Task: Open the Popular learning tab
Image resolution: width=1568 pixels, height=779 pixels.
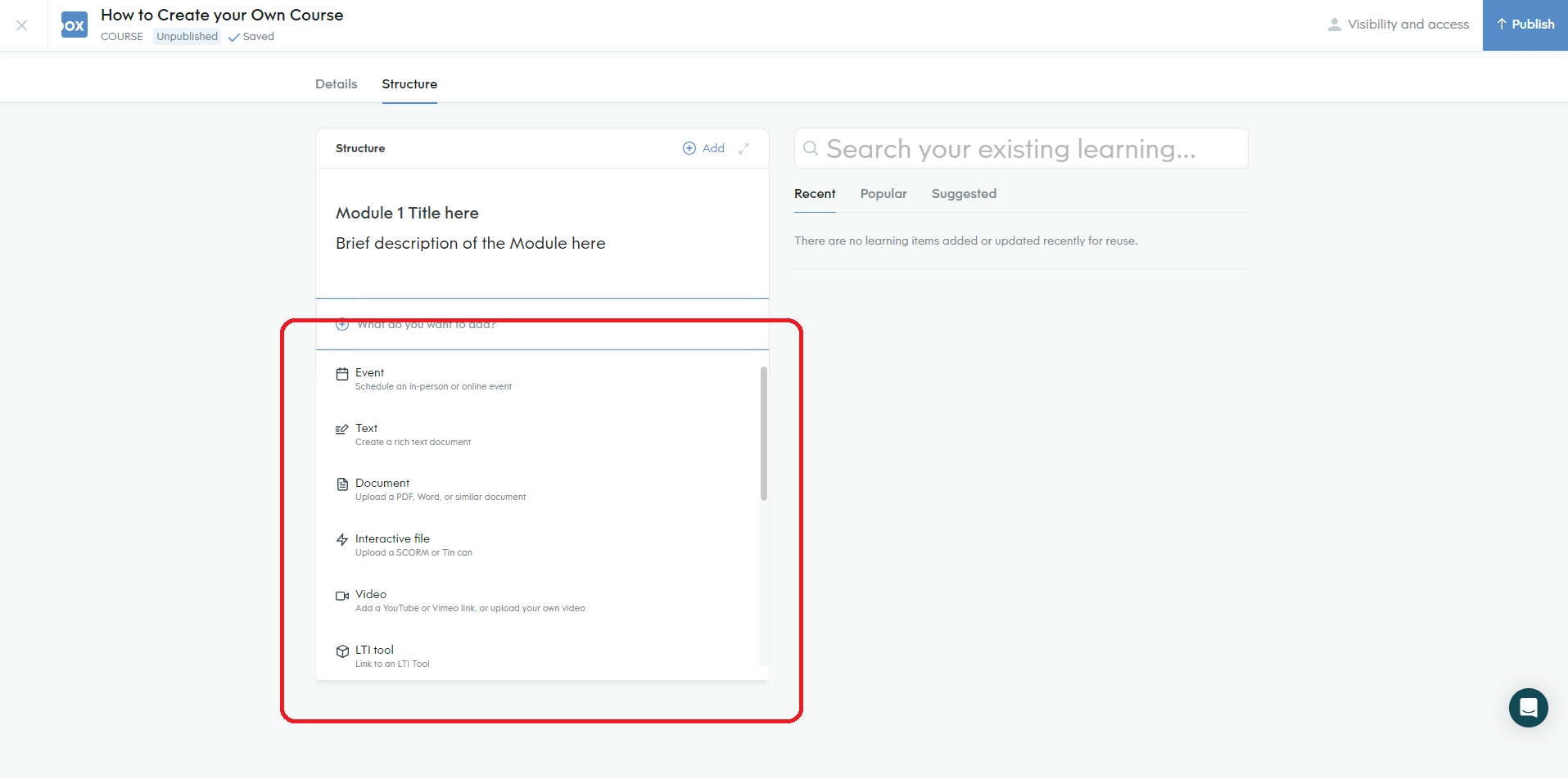Action: coord(883,194)
